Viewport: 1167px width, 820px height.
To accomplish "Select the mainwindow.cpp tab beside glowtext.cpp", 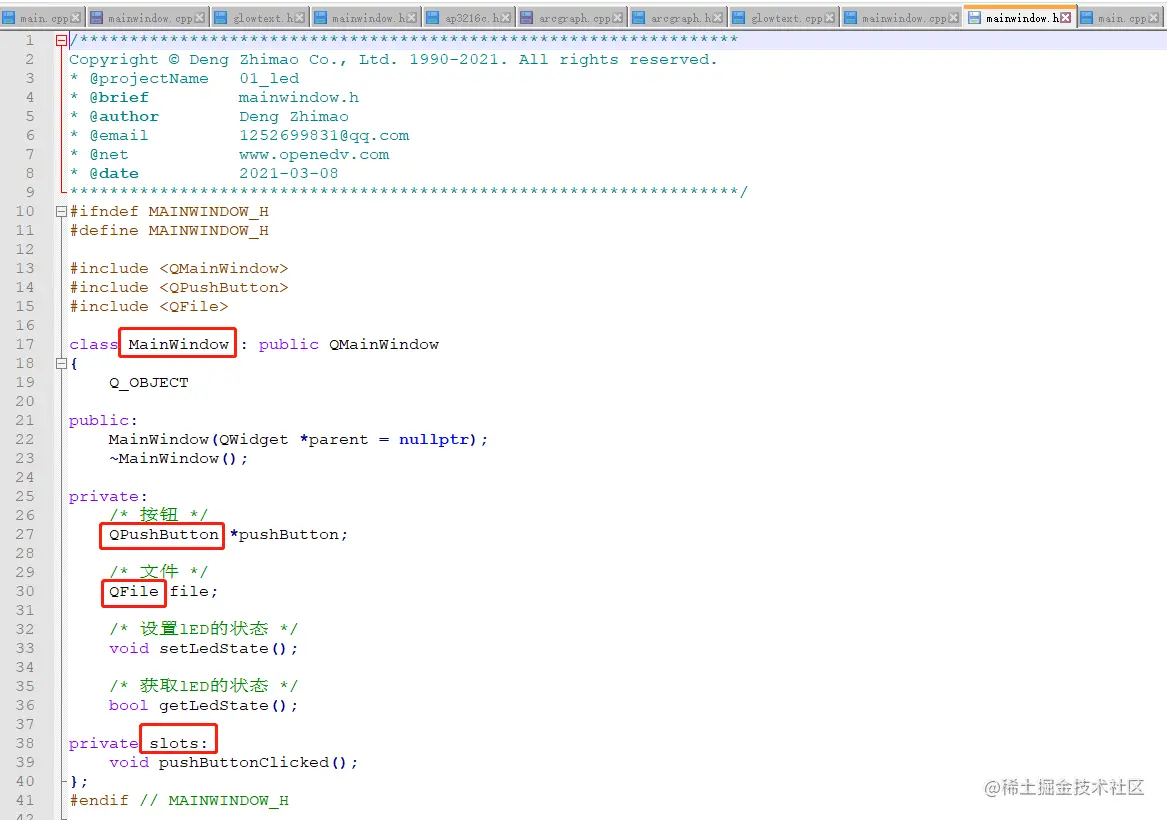I will (x=901, y=18).
